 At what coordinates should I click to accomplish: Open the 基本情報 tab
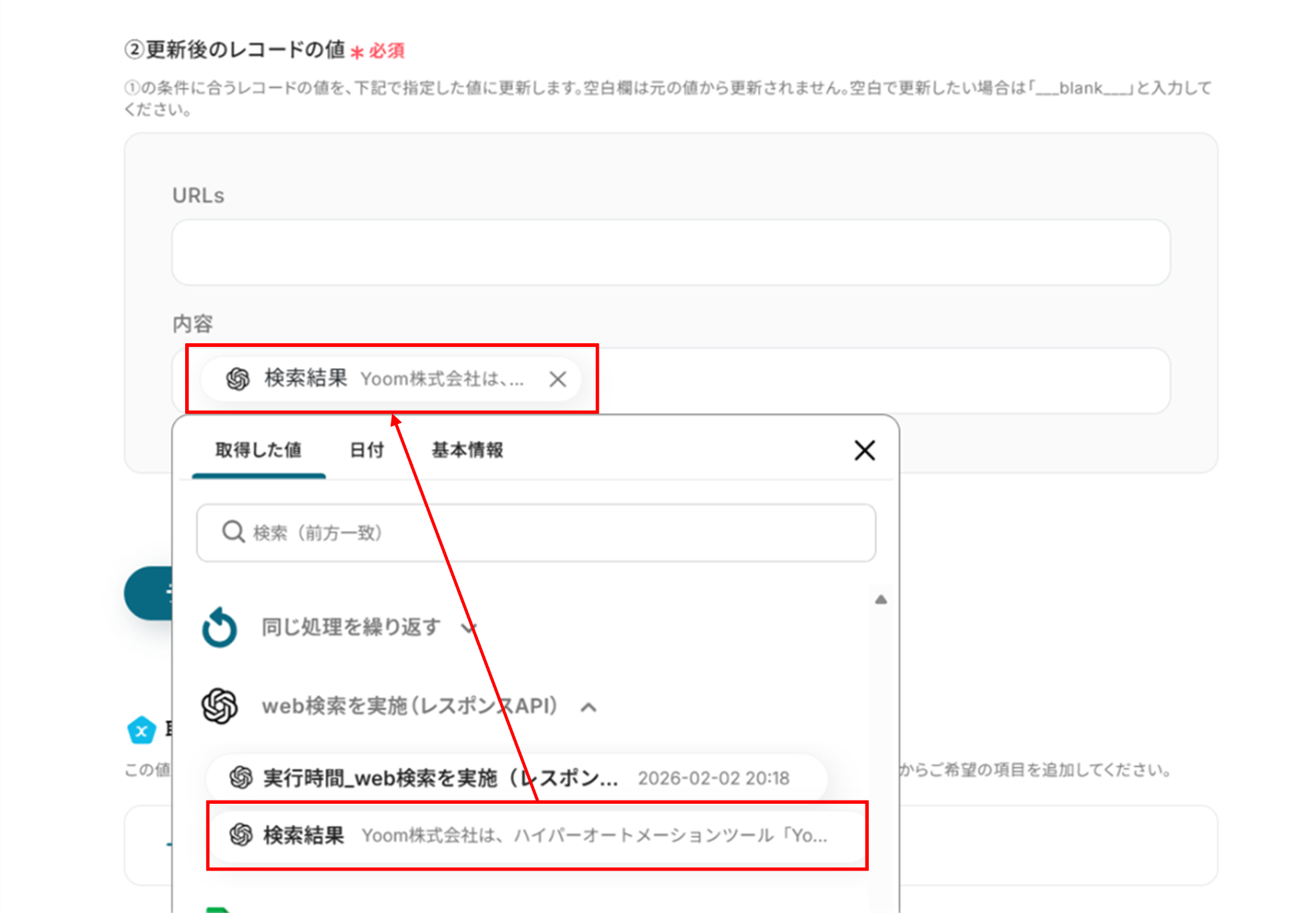pyautogui.click(x=467, y=450)
